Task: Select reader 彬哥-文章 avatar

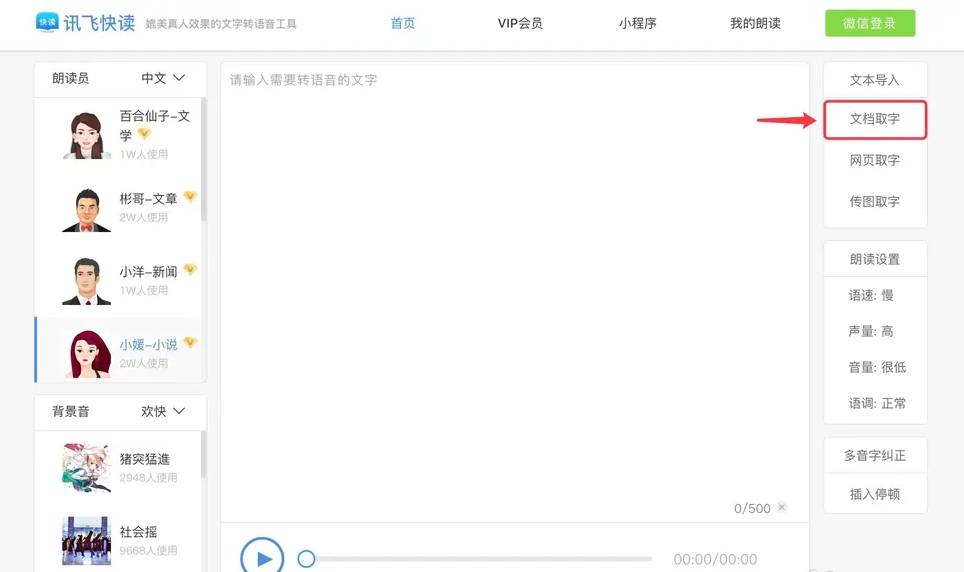Action: tap(86, 210)
